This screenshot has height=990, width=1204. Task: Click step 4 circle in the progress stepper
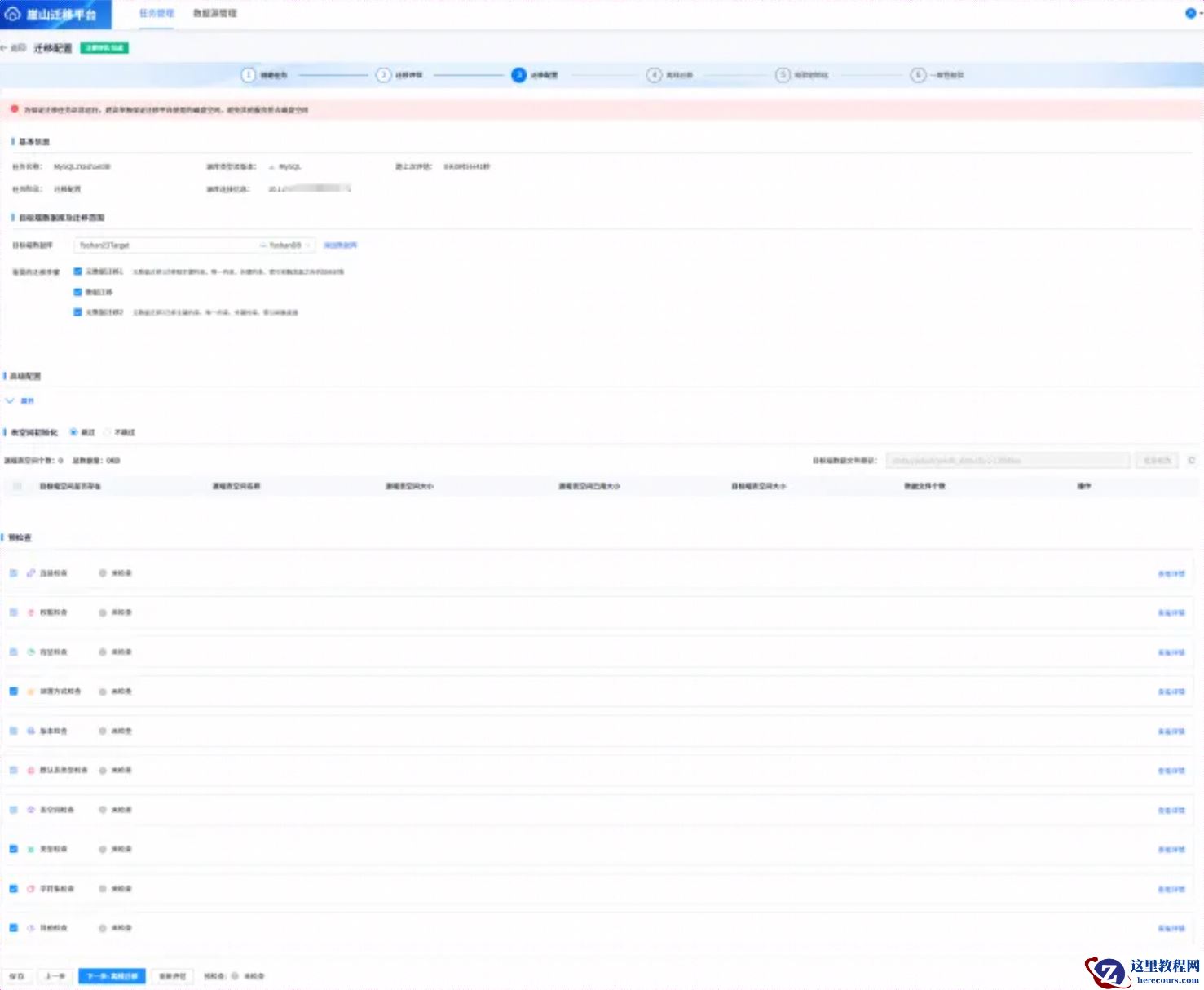point(654,75)
